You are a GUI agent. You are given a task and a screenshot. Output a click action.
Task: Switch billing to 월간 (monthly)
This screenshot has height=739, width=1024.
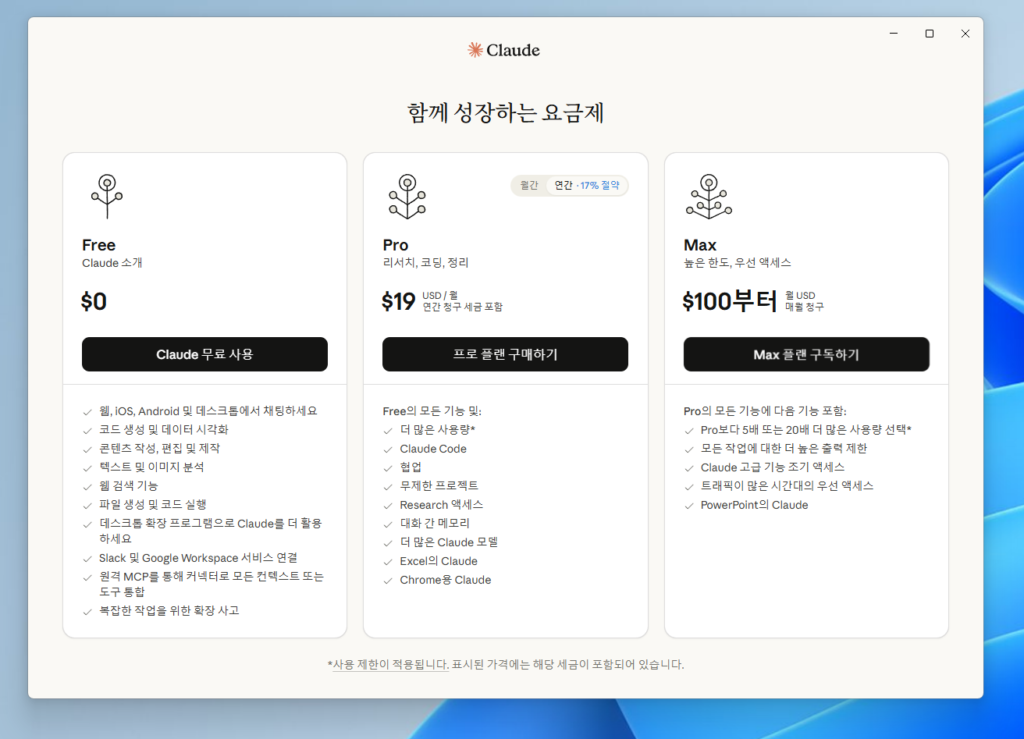point(528,185)
